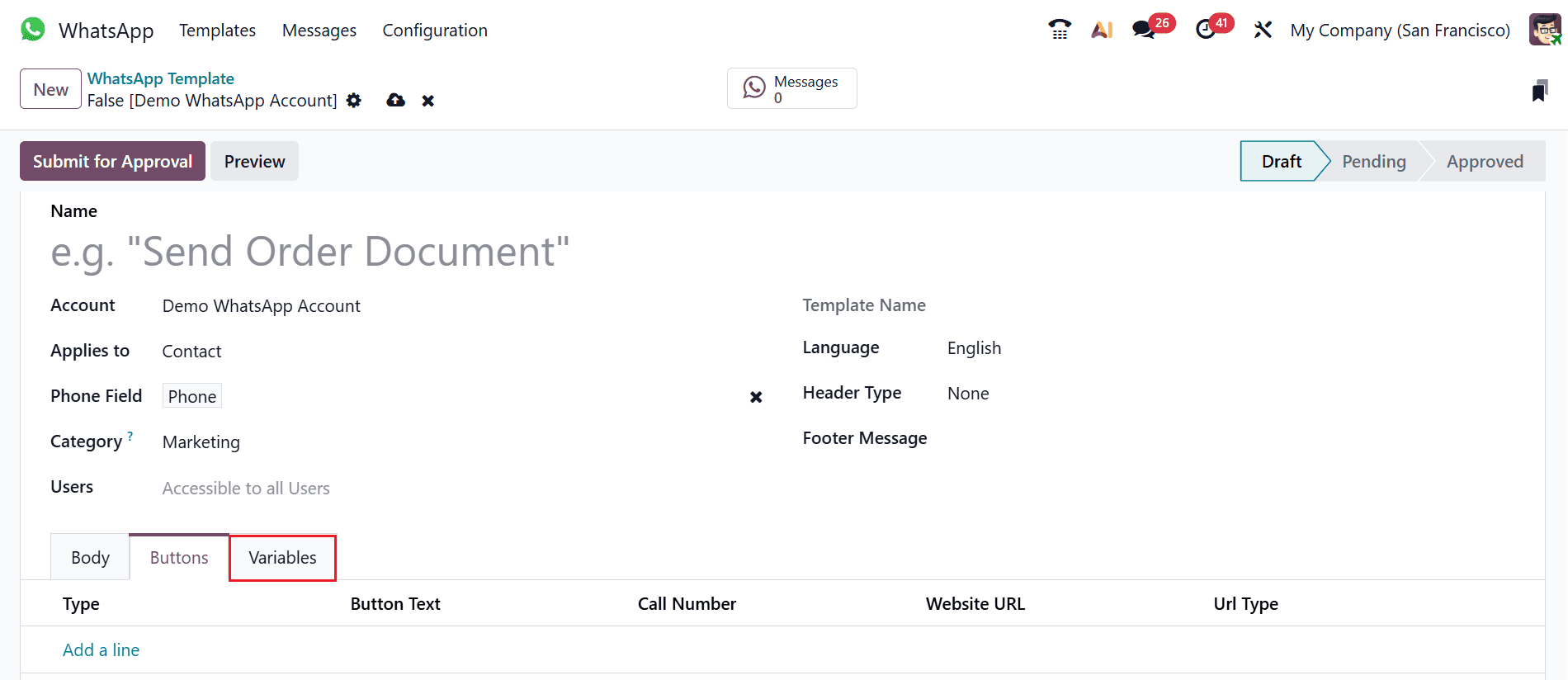Click the Footer Message input
The width and height of the screenshot is (1568, 680).
[x=1230, y=438]
